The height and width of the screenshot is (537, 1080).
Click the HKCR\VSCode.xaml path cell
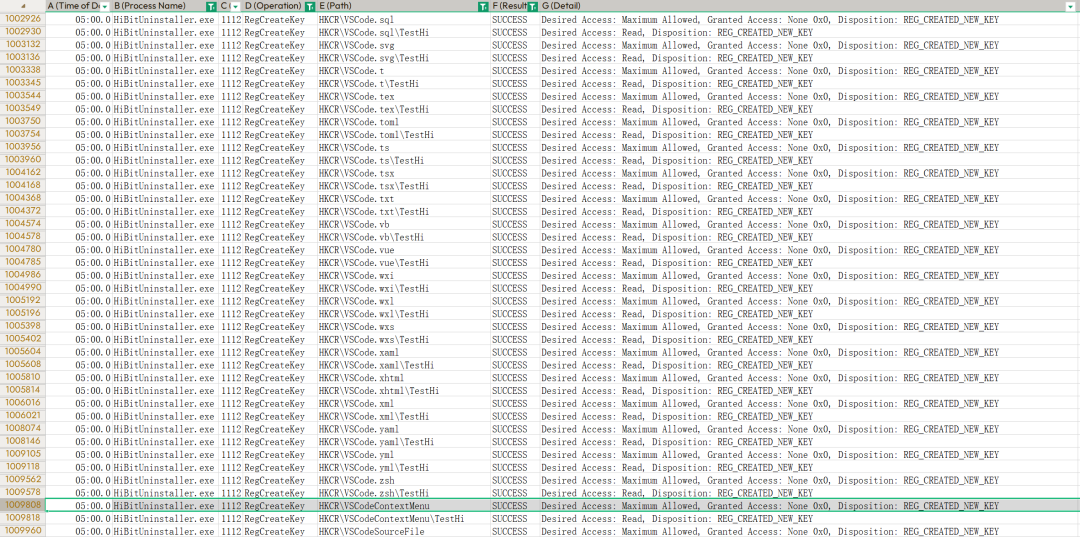[x=404, y=352]
